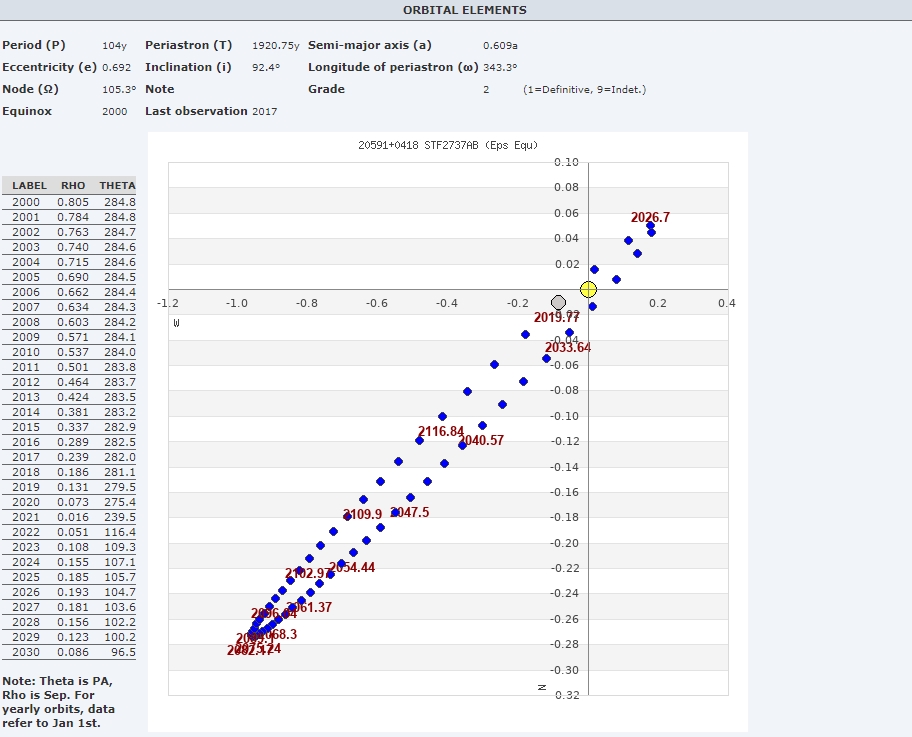Click the THETA column header

tap(117, 186)
